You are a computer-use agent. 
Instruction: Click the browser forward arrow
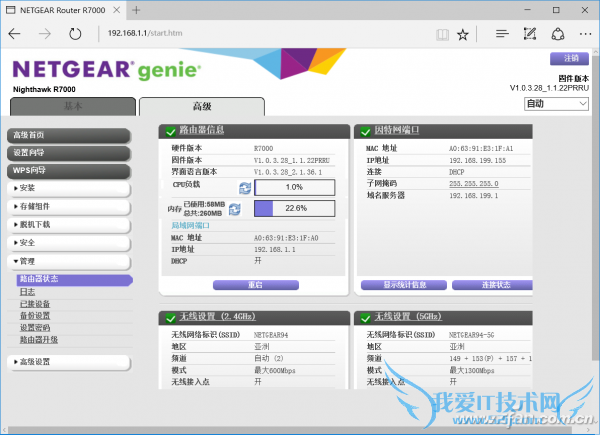click(x=45, y=34)
